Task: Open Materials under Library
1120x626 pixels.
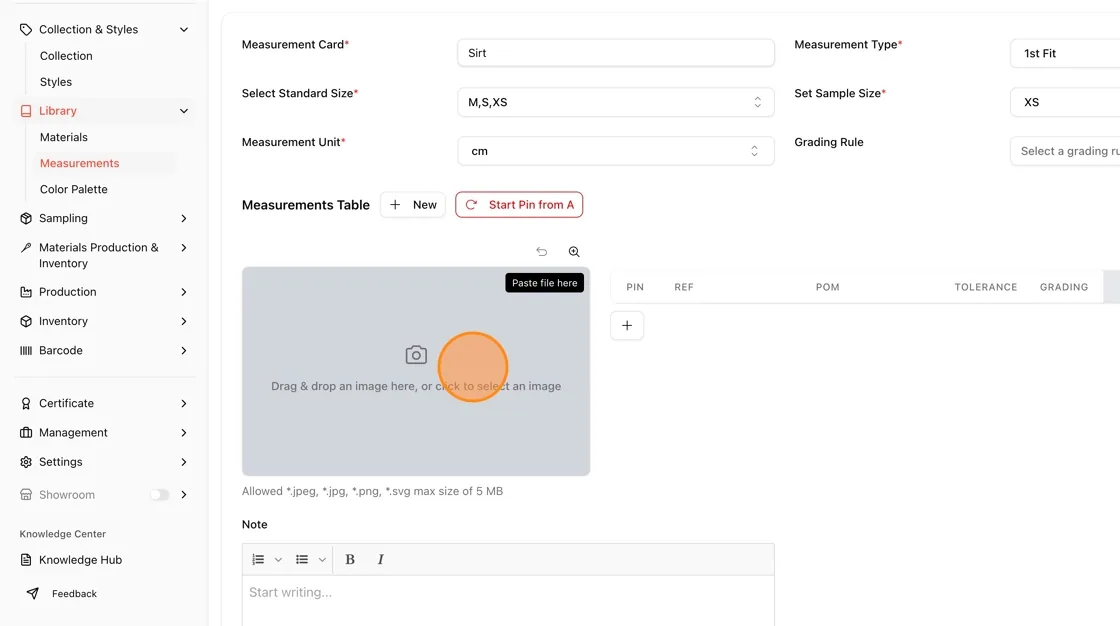Action: (64, 137)
